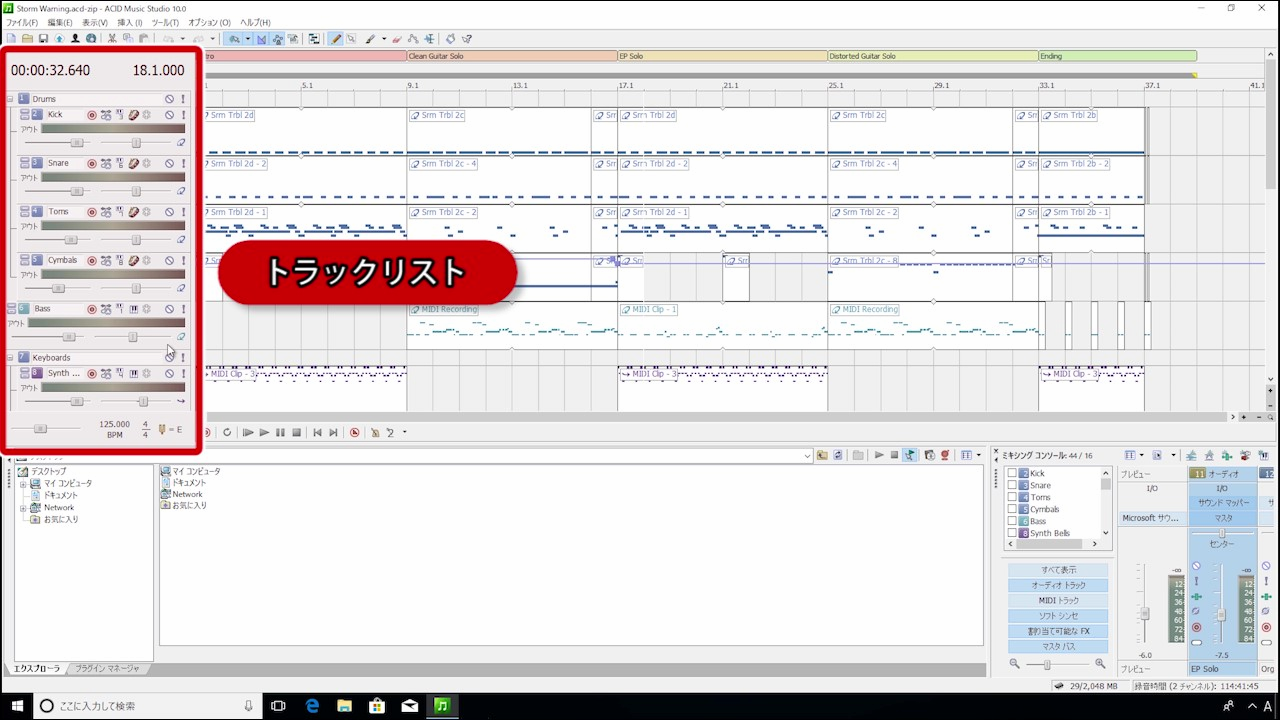The image size is (1280, 720).
Task: Solo the Toms track
Action: [x=183, y=212]
